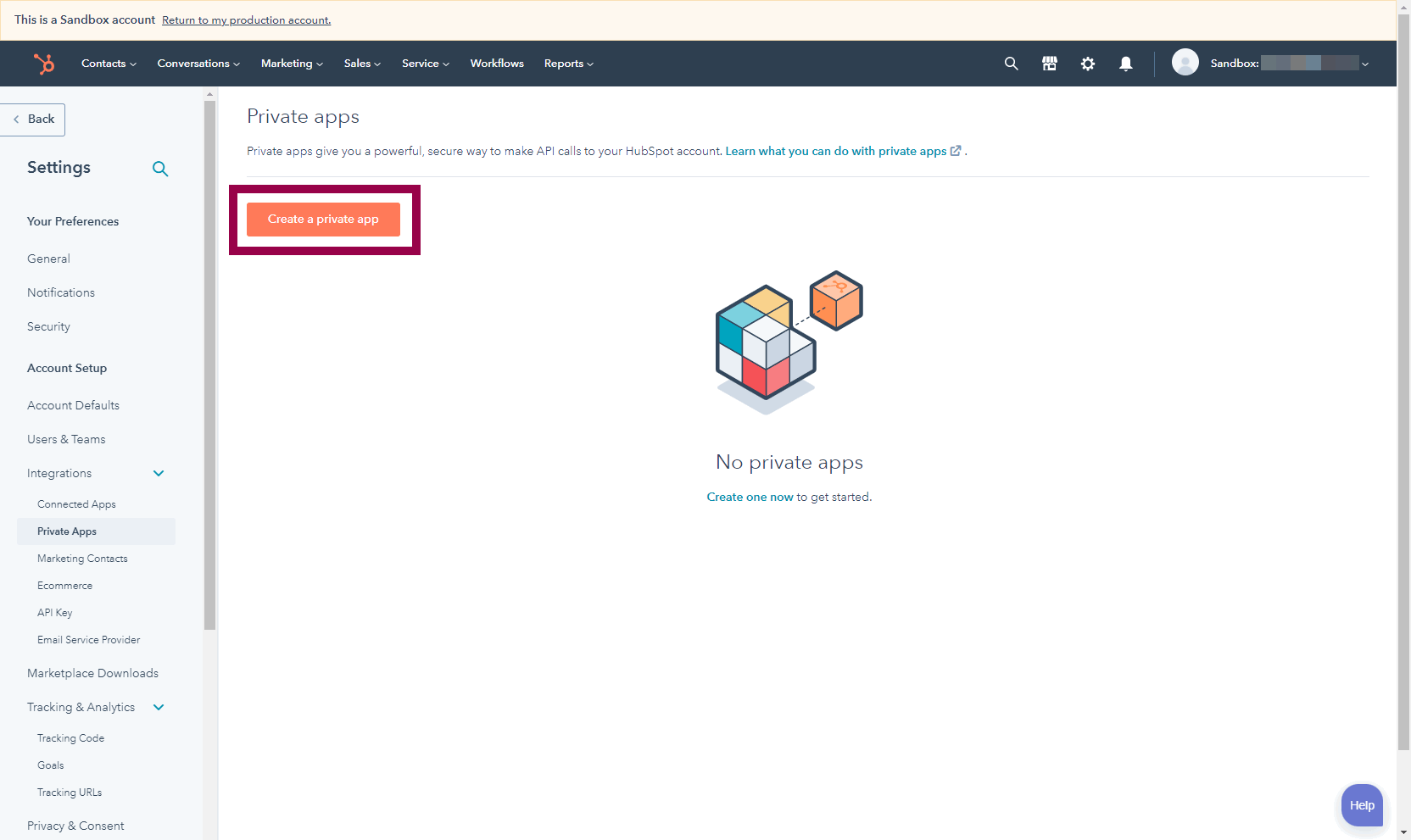Image resolution: width=1411 pixels, height=840 pixels.
Task: Click the HubSpot sprocket logo
Action: [x=43, y=64]
